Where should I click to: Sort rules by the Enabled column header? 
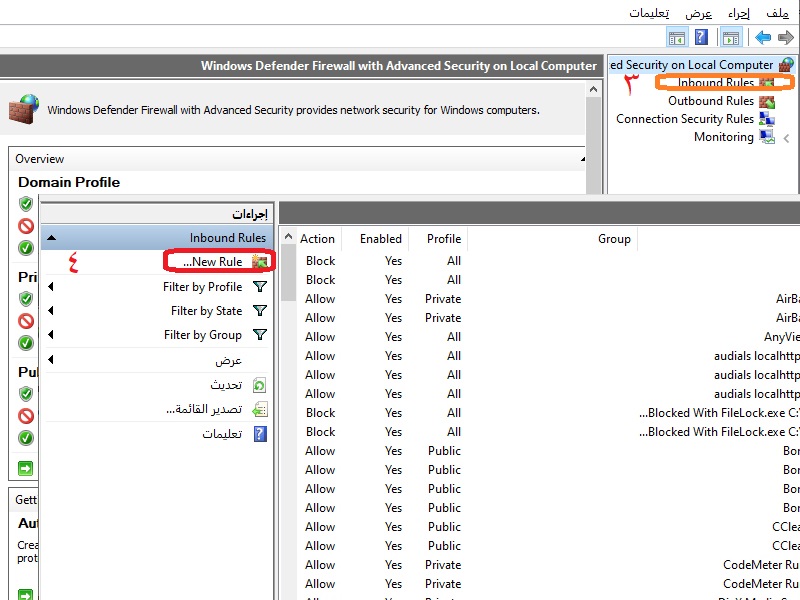(x=381, y=239)
